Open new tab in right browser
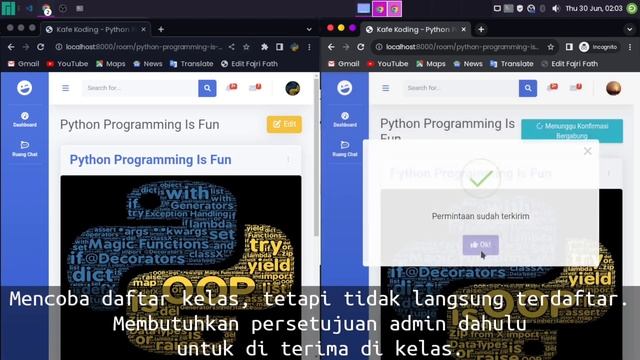The height and width of the screenshot is (360, 640). coord(481,29)
